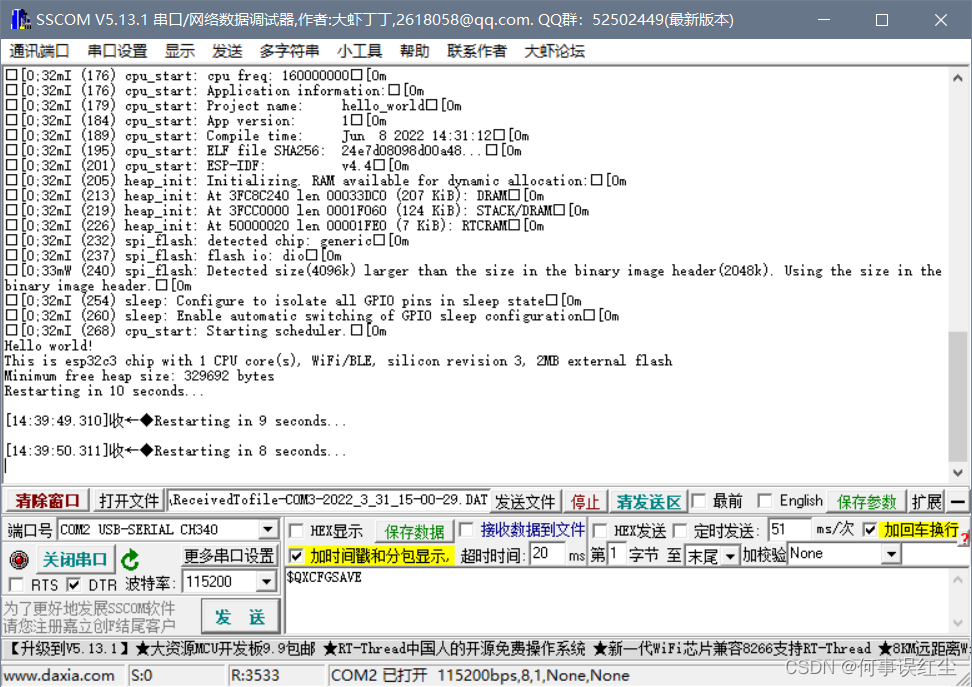Screen dimensions: 972x687
Task: Click the 打开文件 button
Action: coord(129,501)
